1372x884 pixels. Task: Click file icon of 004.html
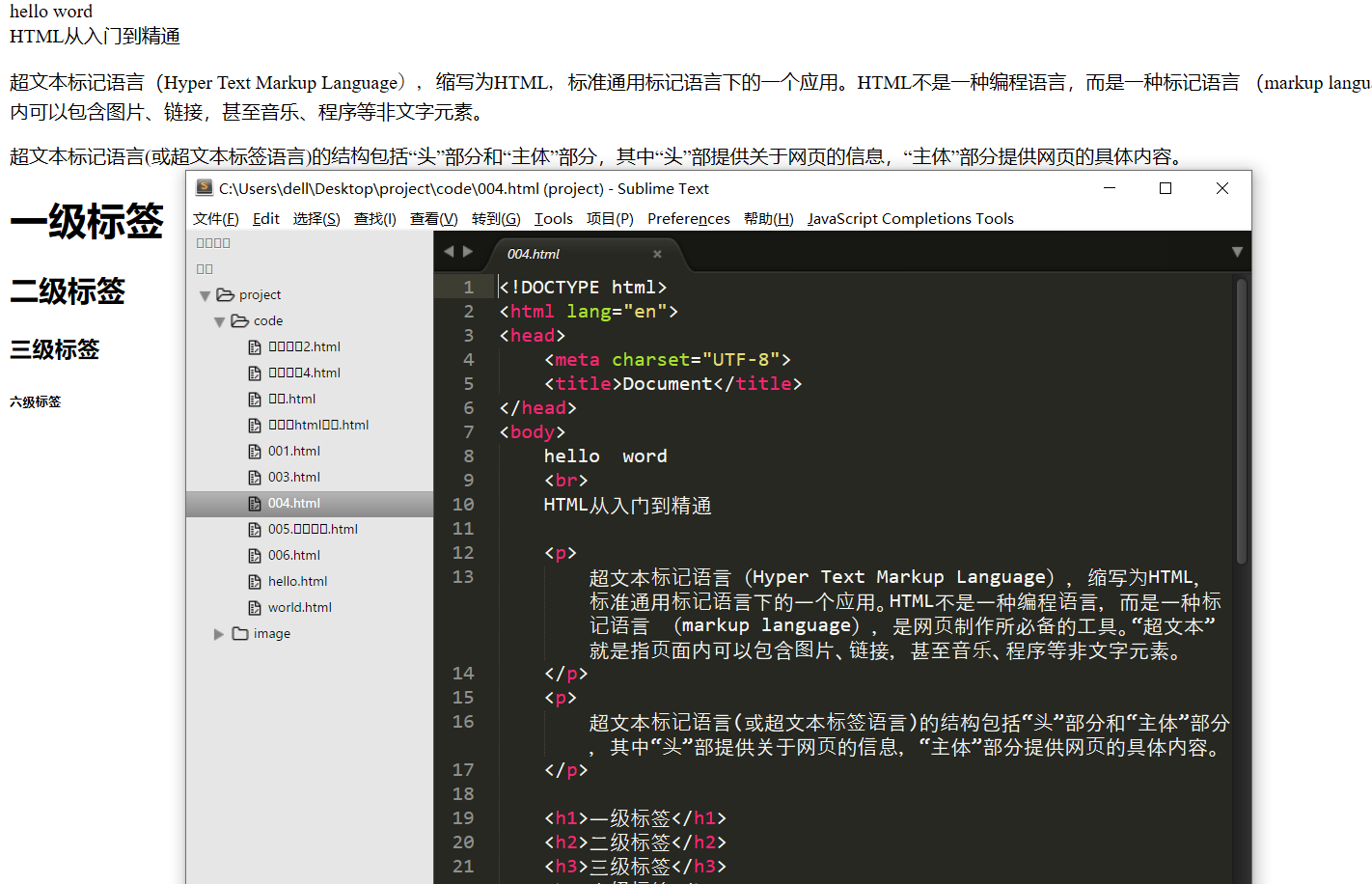point(255,503)
